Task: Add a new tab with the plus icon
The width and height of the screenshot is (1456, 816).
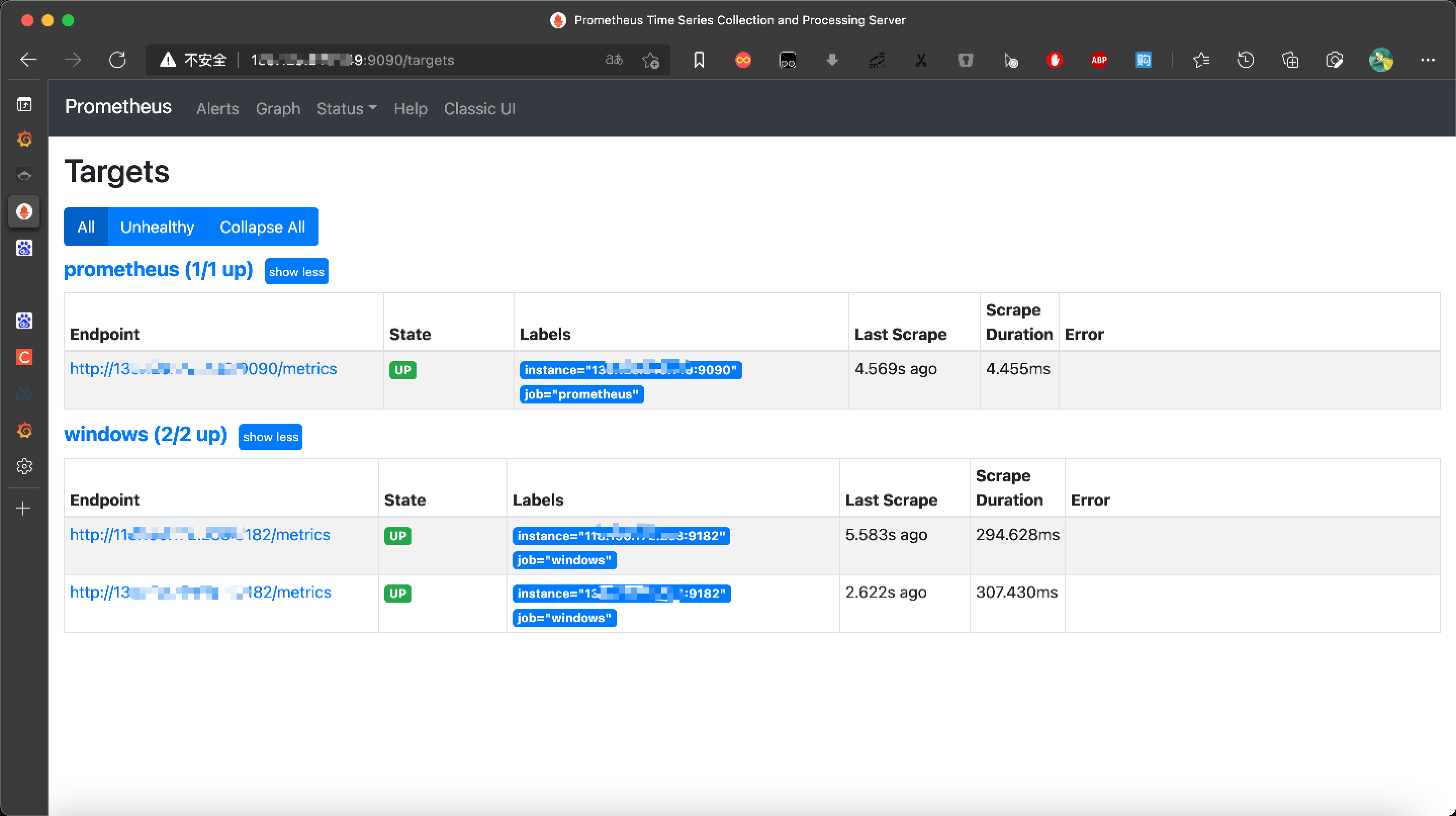Action: point(23,509)
